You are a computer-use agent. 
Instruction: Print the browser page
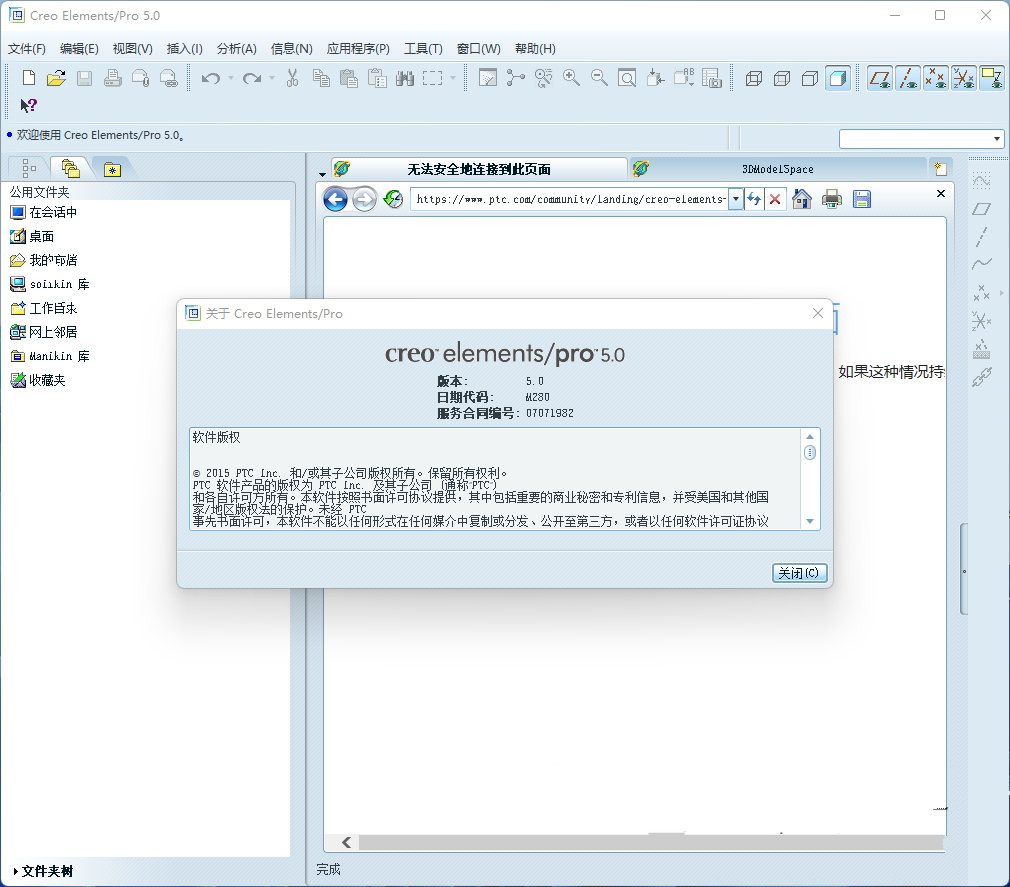832,199
